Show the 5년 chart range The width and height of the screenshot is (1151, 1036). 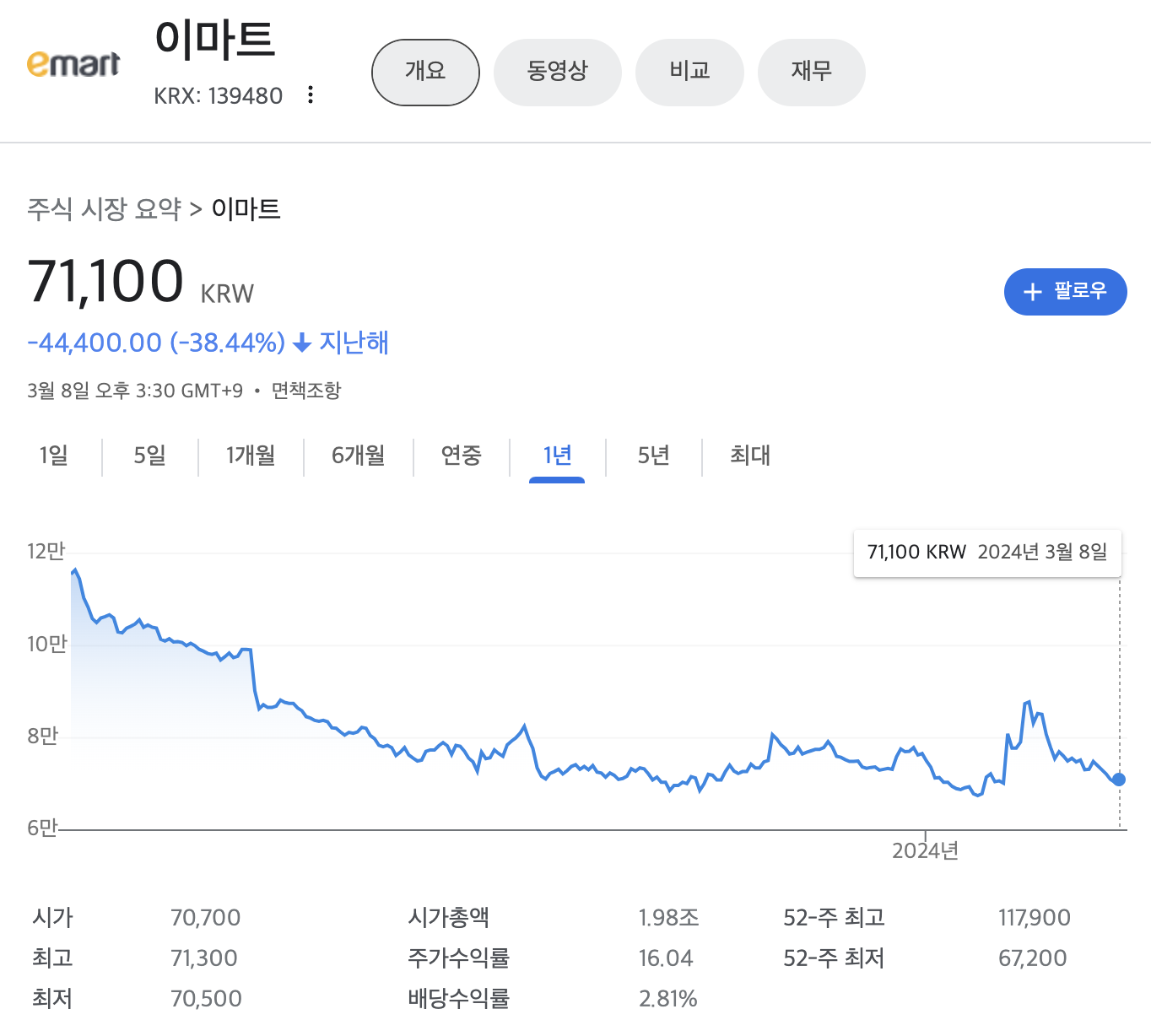coord(654,456)
